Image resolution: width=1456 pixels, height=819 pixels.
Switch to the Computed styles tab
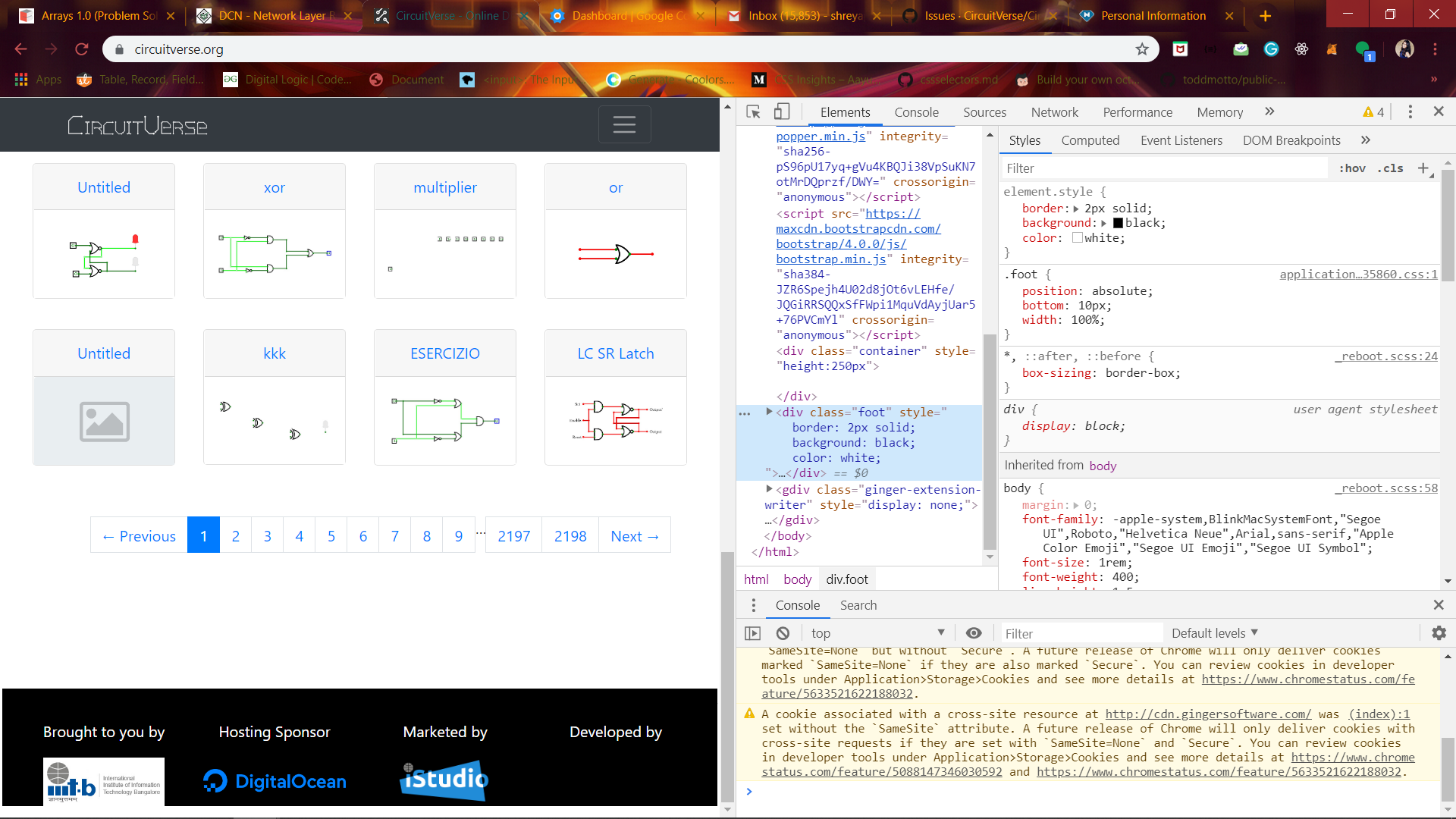coord(1090,140)
